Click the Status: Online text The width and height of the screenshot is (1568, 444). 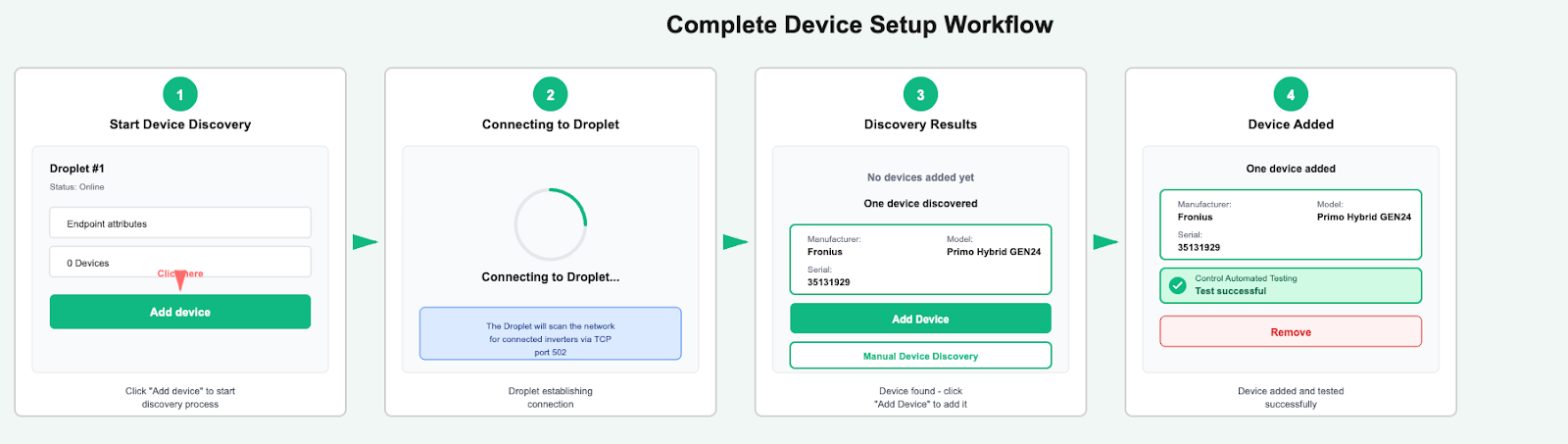pos(77,187)
